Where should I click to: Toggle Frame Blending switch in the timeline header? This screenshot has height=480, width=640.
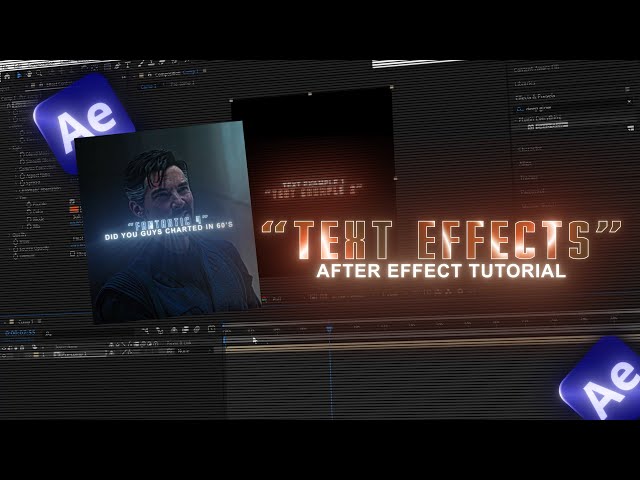[186, 329]
